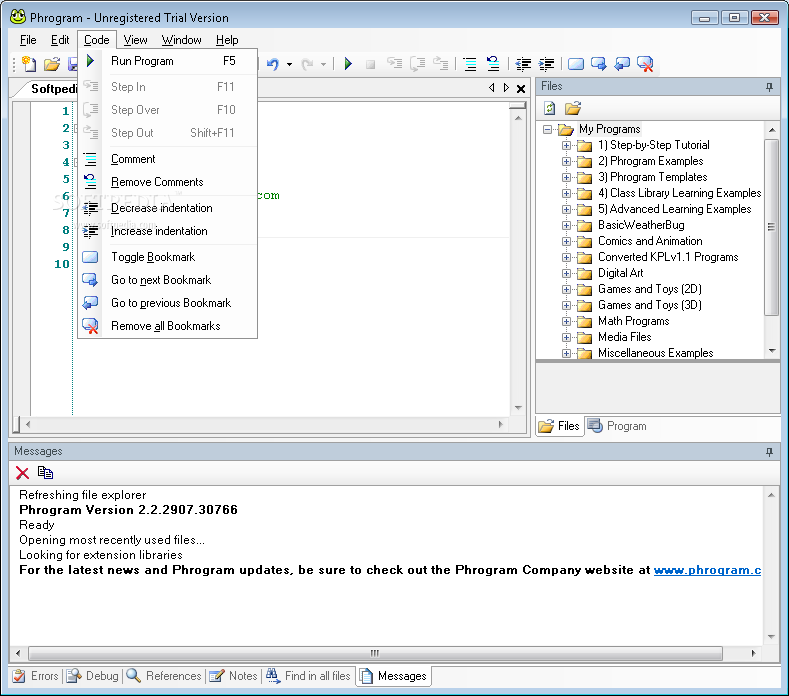Click the green Run Program toolbar icon
Viewport: 789px width, 696px height.
coord(348,64)
